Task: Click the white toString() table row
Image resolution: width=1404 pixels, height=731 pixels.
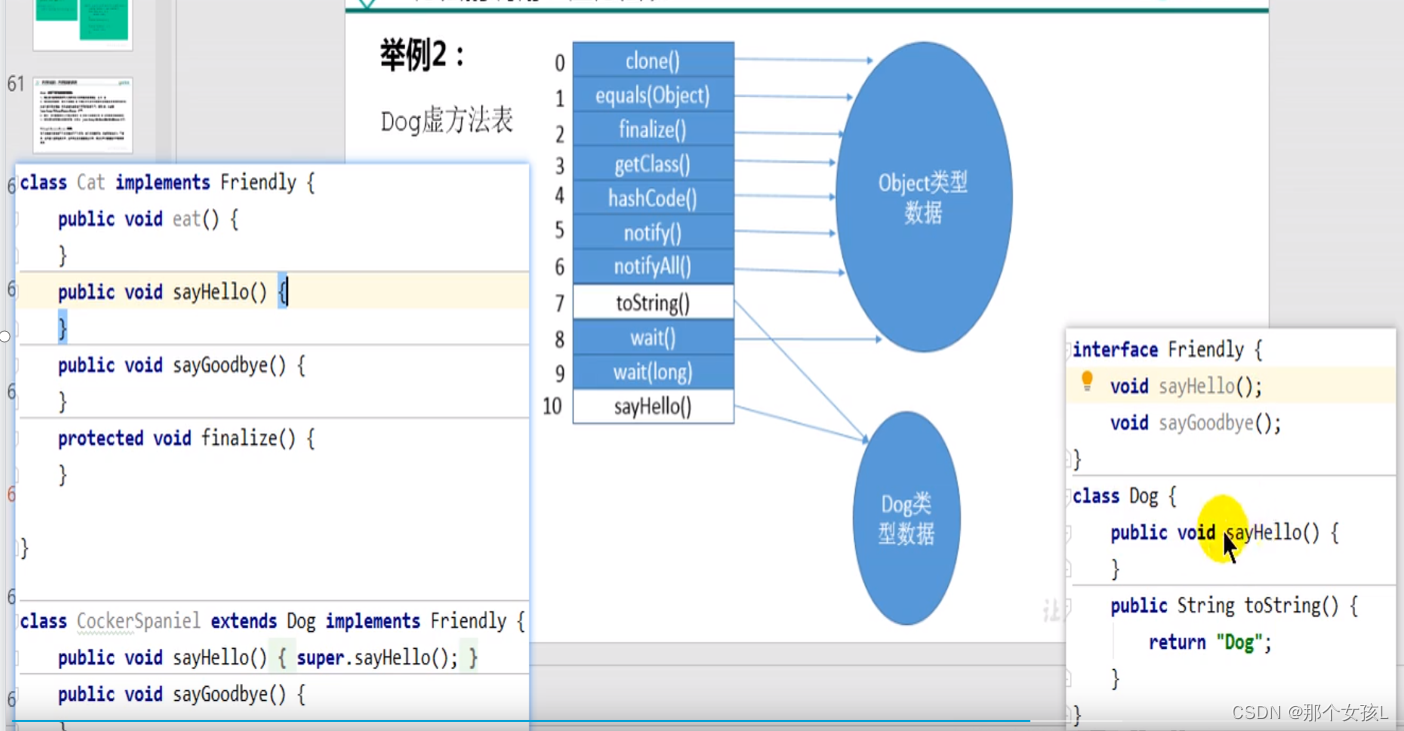Action: click(653, 302)
